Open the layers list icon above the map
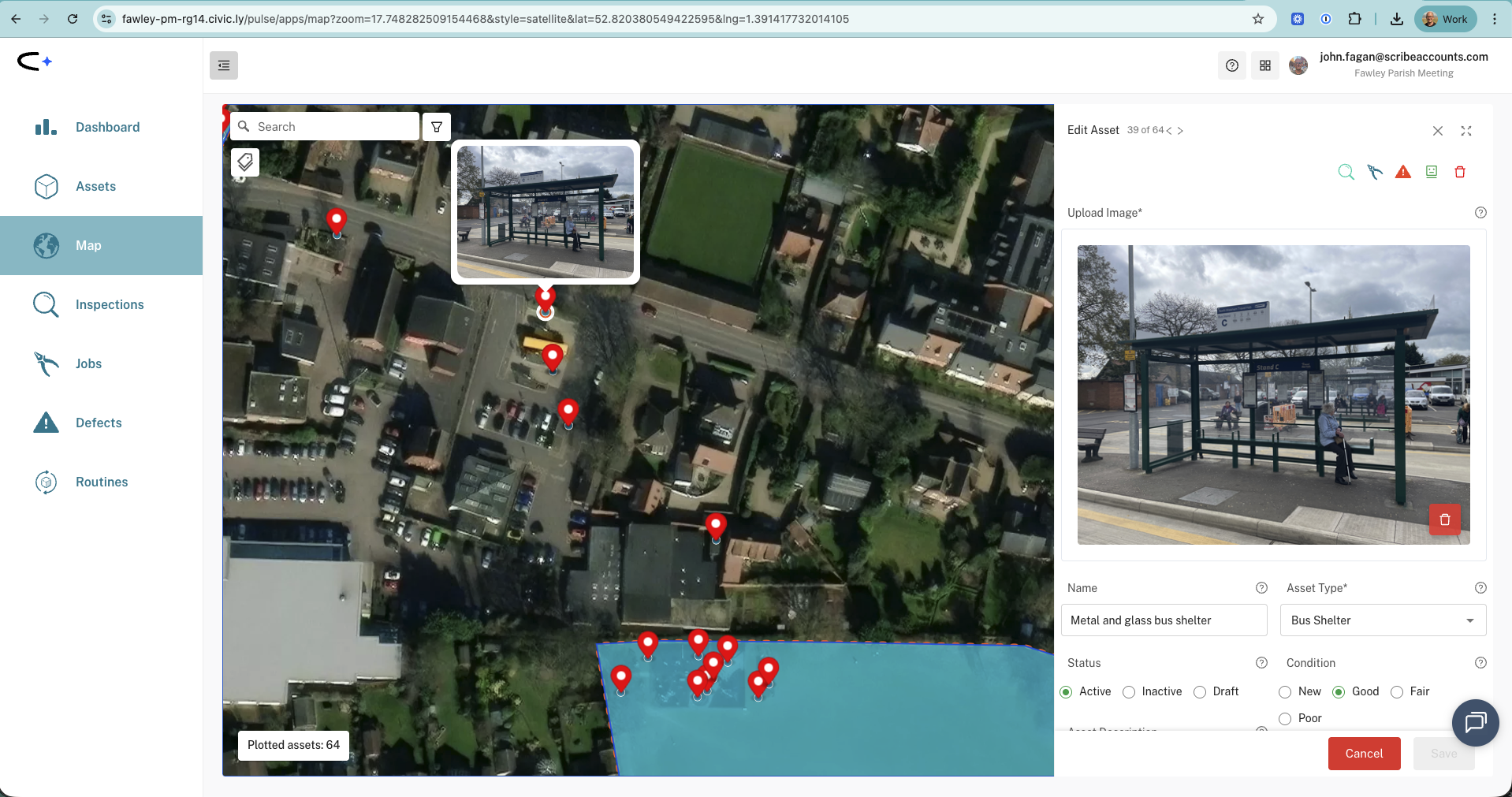This screenshot has width=1512, height=797. (x=223, y=65)
